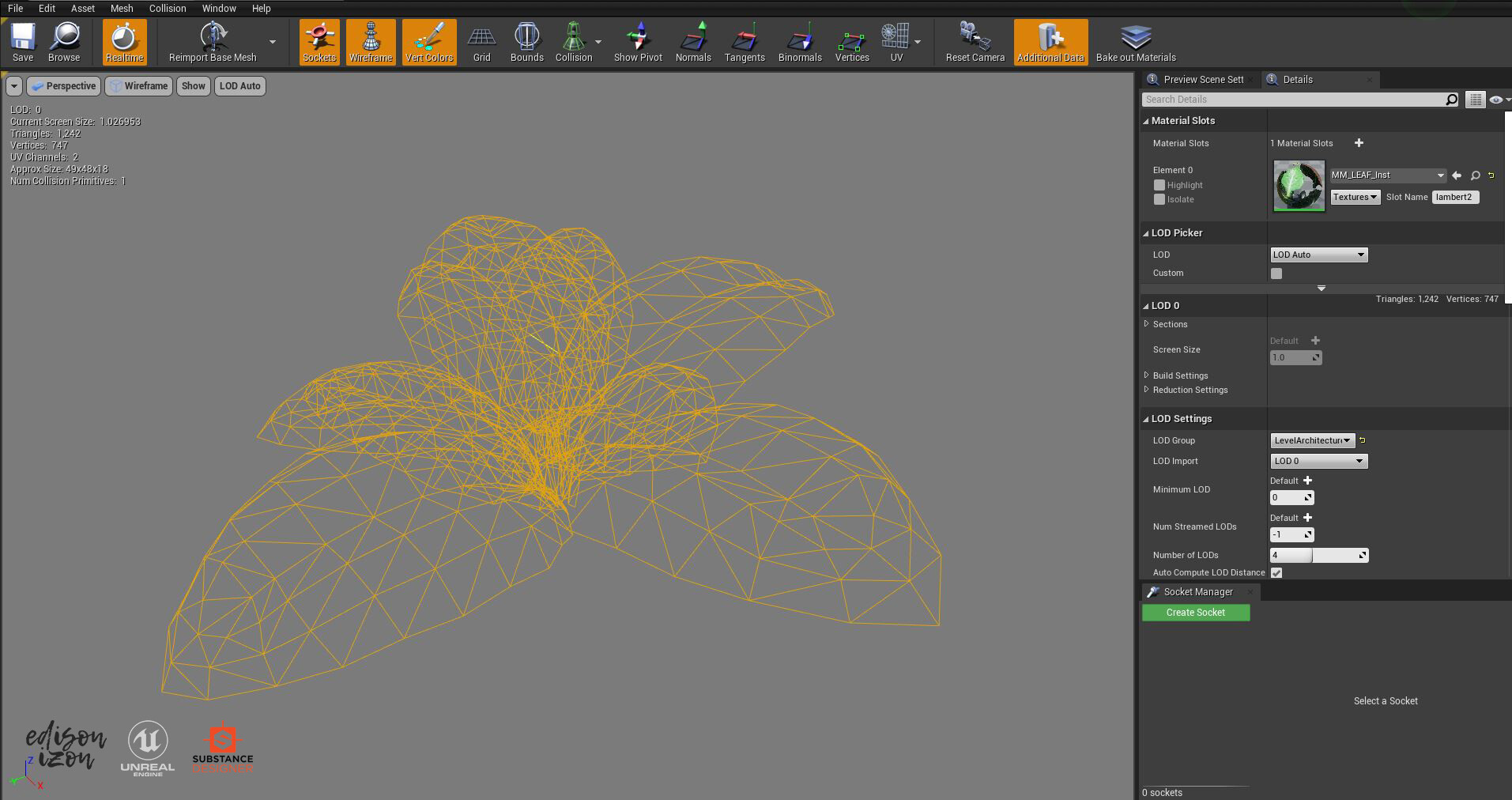Toggle Realtime viewport rendering
1512x800 pixels.
coord(123,41)
